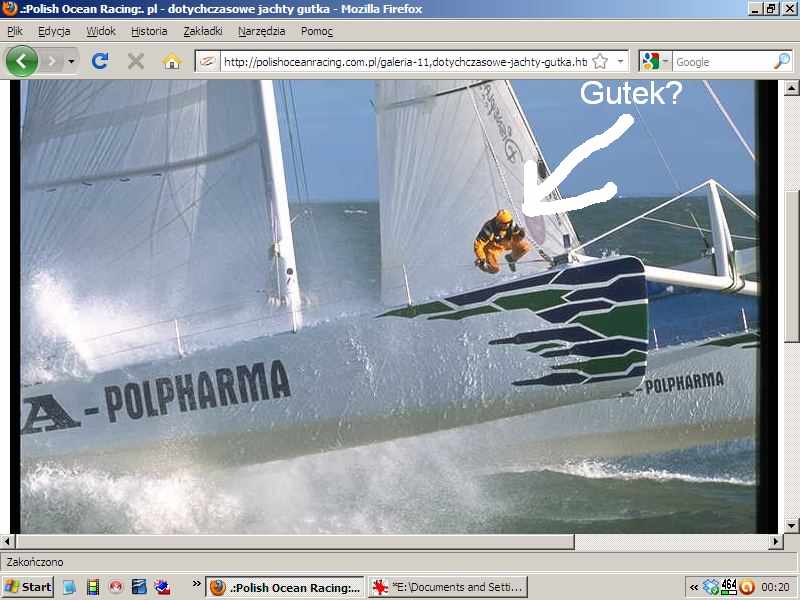This screenshot has height=600, width=800.
Task: Click the 00:20 system clock
Action: (x=776, y=587)
